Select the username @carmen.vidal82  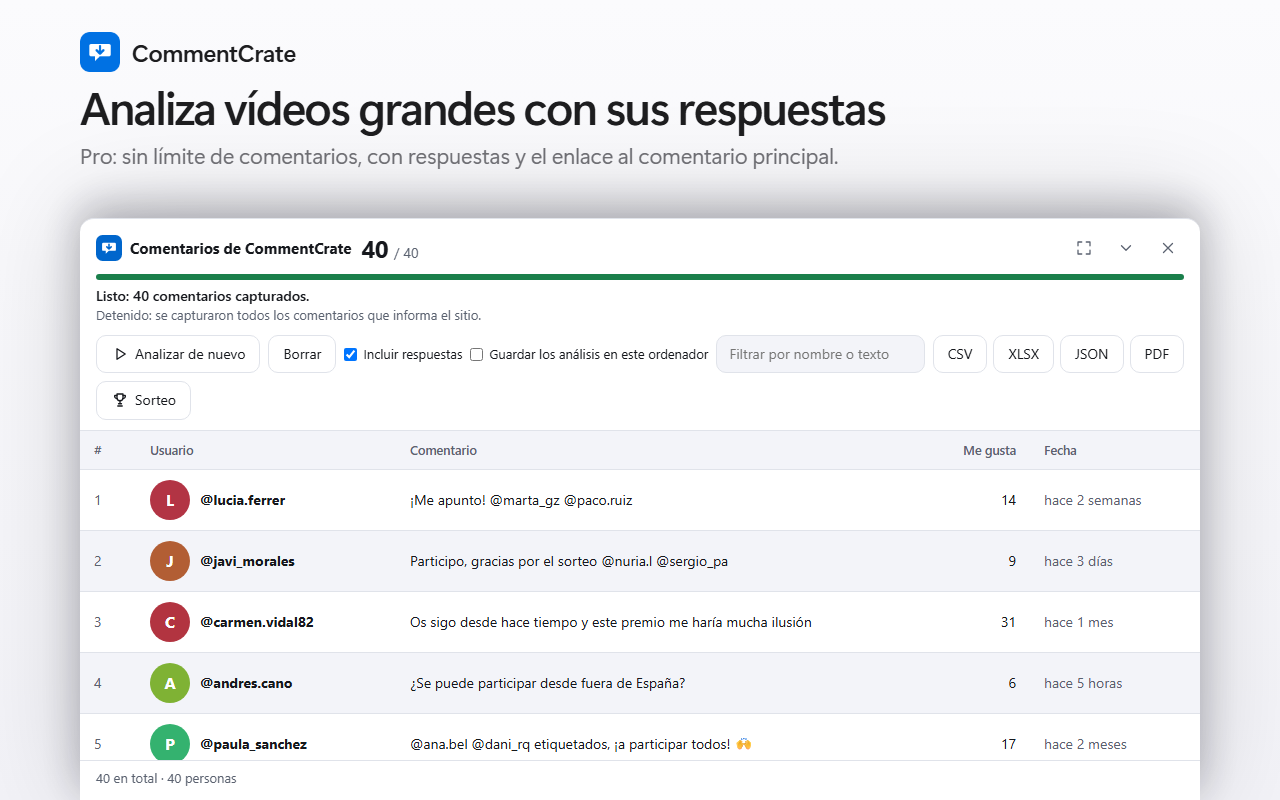257,622
